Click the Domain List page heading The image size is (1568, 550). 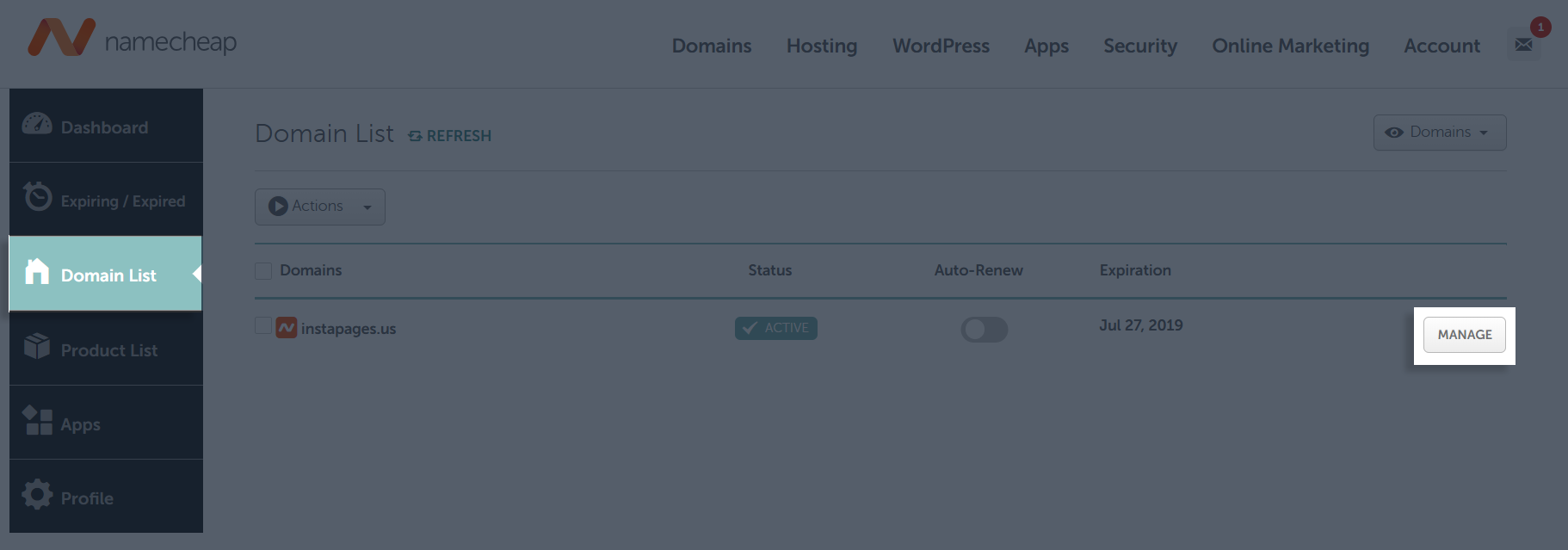tap(324, 133)
